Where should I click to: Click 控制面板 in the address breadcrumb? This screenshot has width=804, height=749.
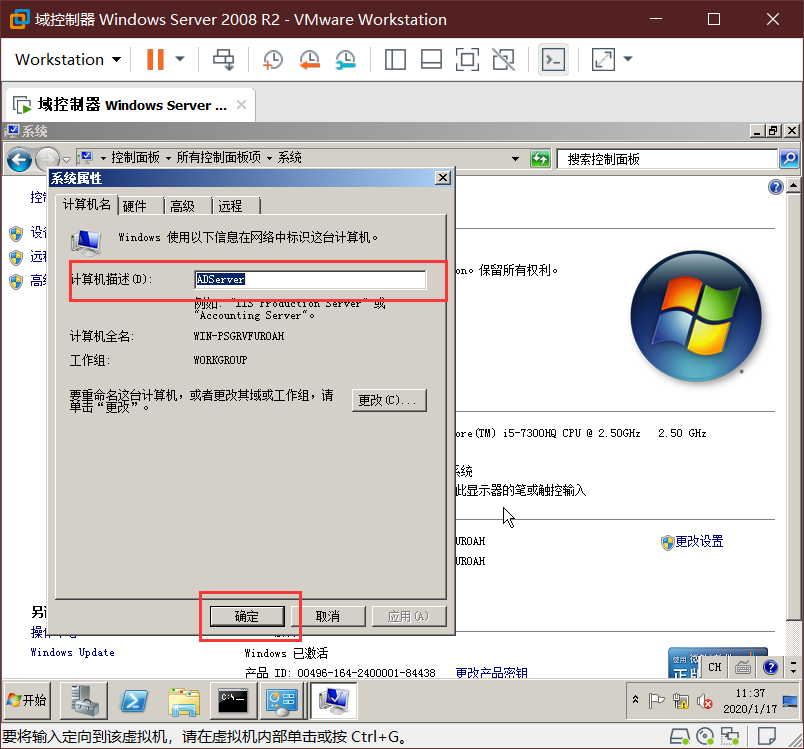point(135,157)
